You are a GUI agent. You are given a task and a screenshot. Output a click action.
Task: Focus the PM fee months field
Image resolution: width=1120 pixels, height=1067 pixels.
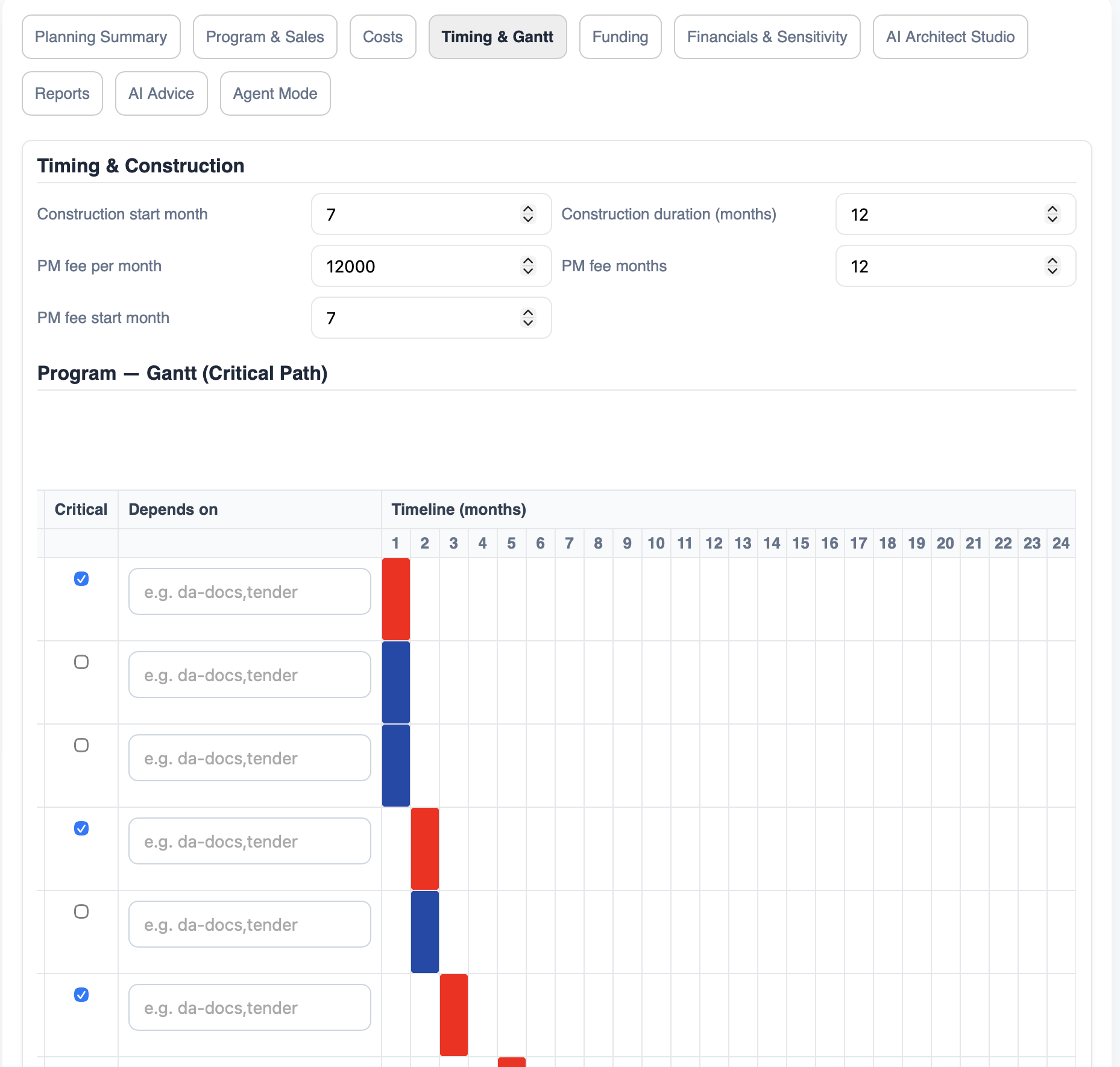pos(955,266)
